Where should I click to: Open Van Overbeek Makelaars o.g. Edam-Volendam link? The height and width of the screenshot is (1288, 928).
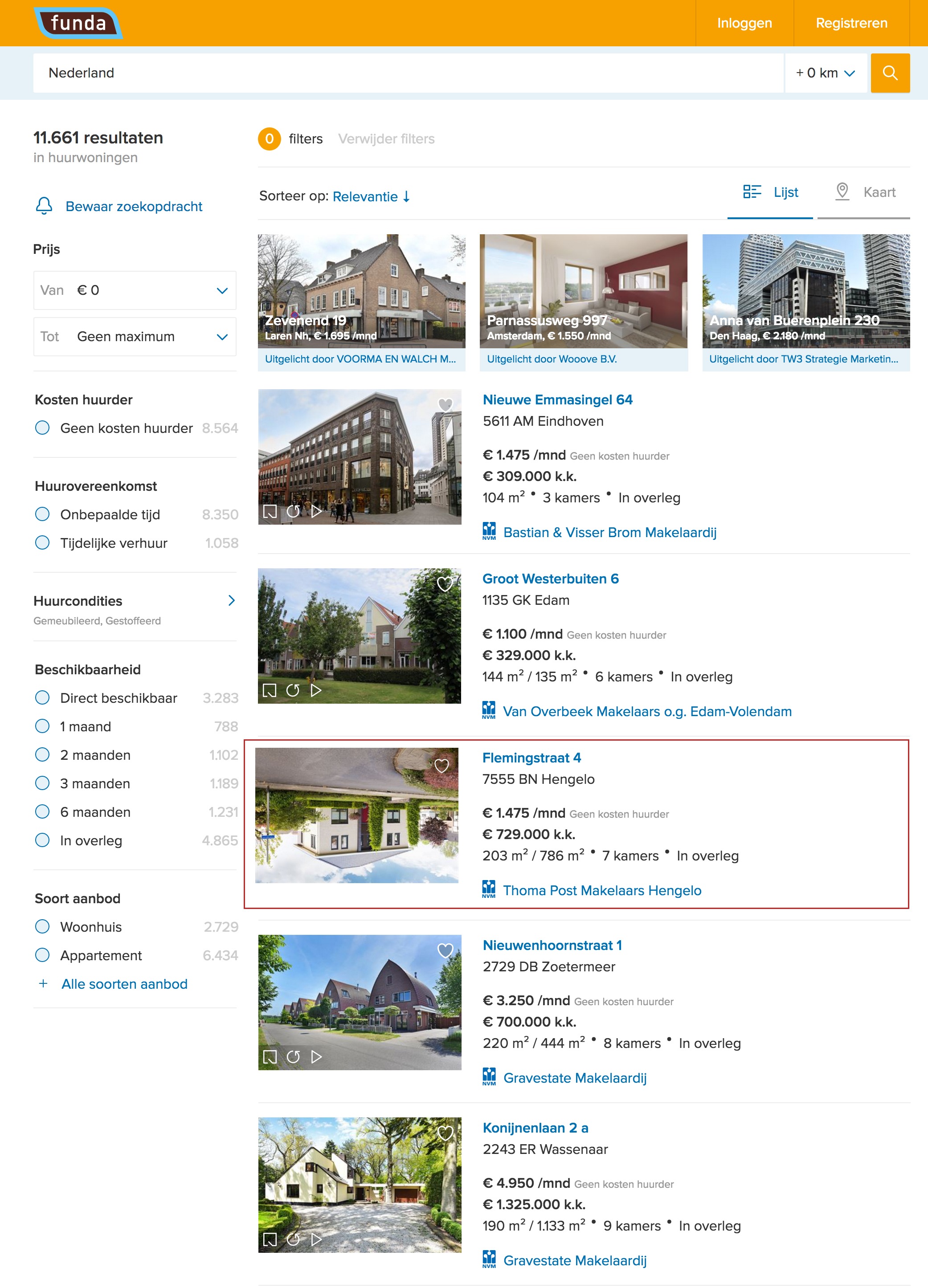[x=647, y=711]
